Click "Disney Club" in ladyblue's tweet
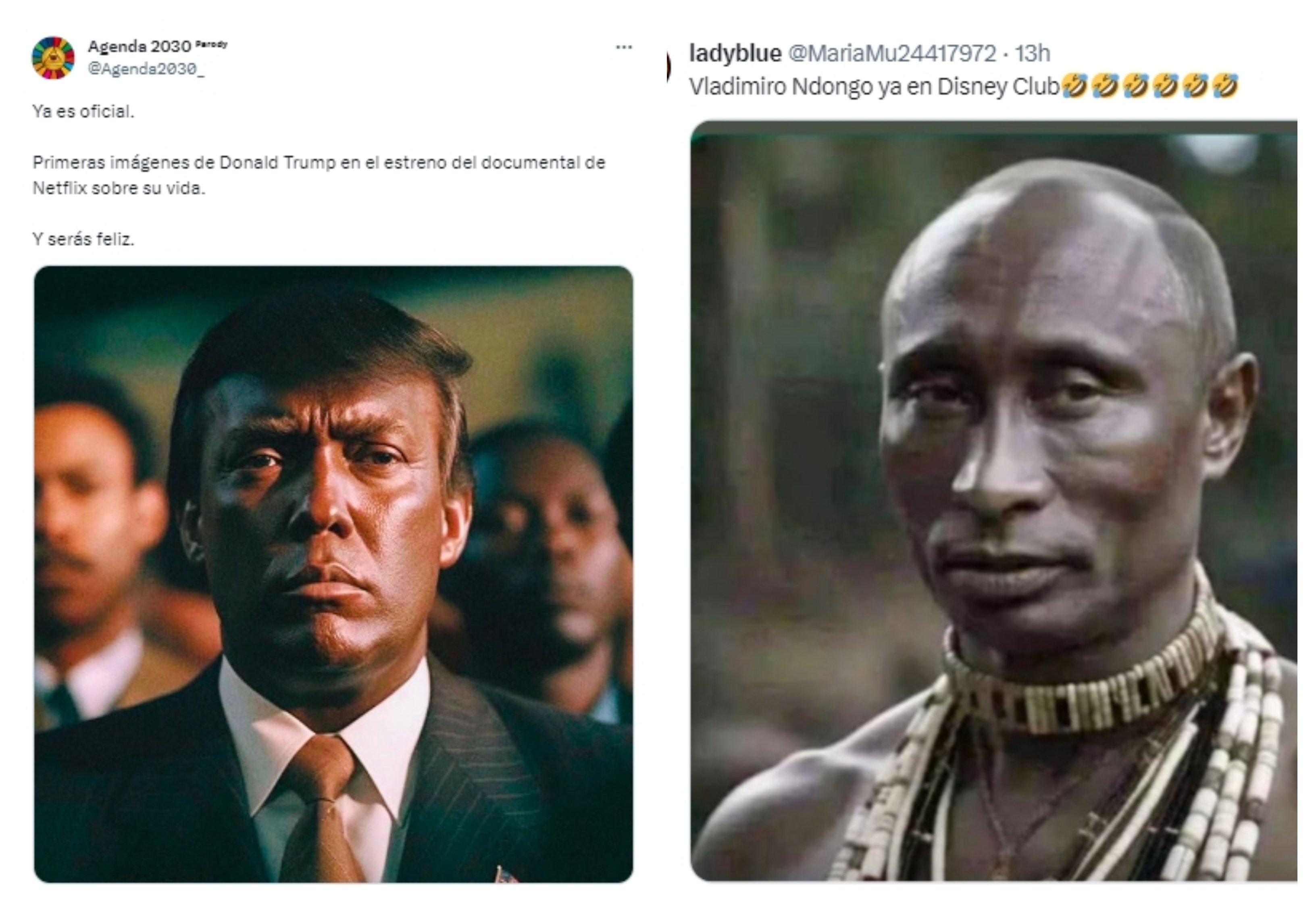Image resolution: width=1316 pixels, height=906 pixels. tap(998, 87)
